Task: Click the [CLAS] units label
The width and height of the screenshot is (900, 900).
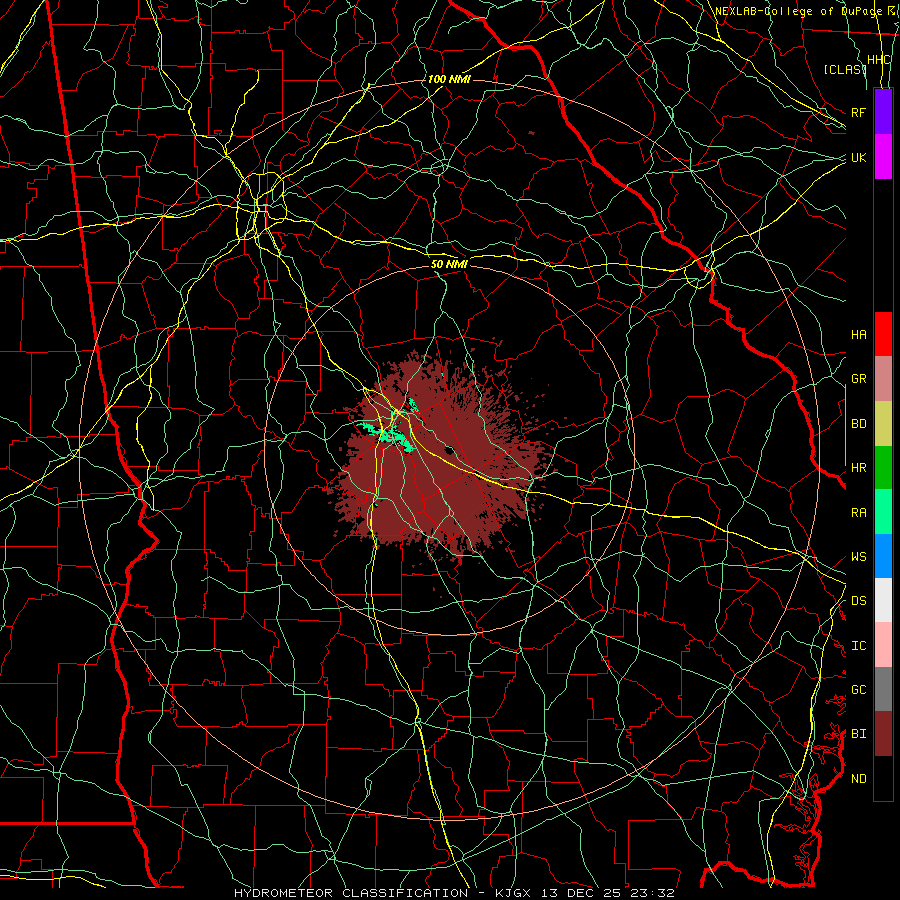Action: pyautogui.click(x=845, y=70)
